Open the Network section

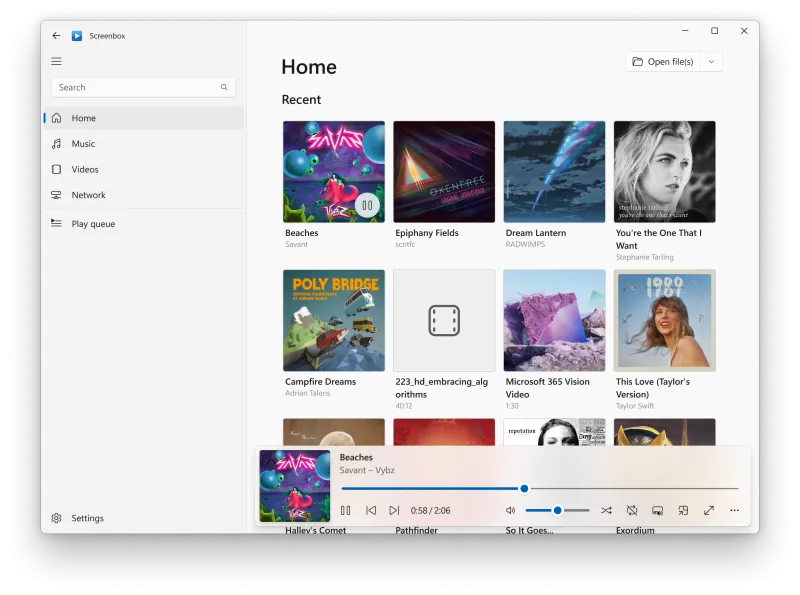tap(88, 195)
